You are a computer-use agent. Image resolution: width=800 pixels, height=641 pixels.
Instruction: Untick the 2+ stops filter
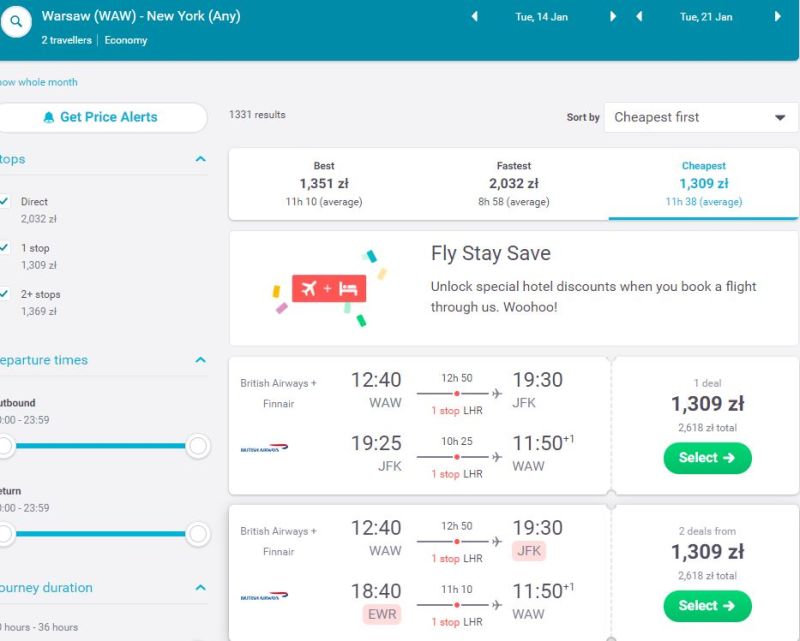(x=4, y=294)
